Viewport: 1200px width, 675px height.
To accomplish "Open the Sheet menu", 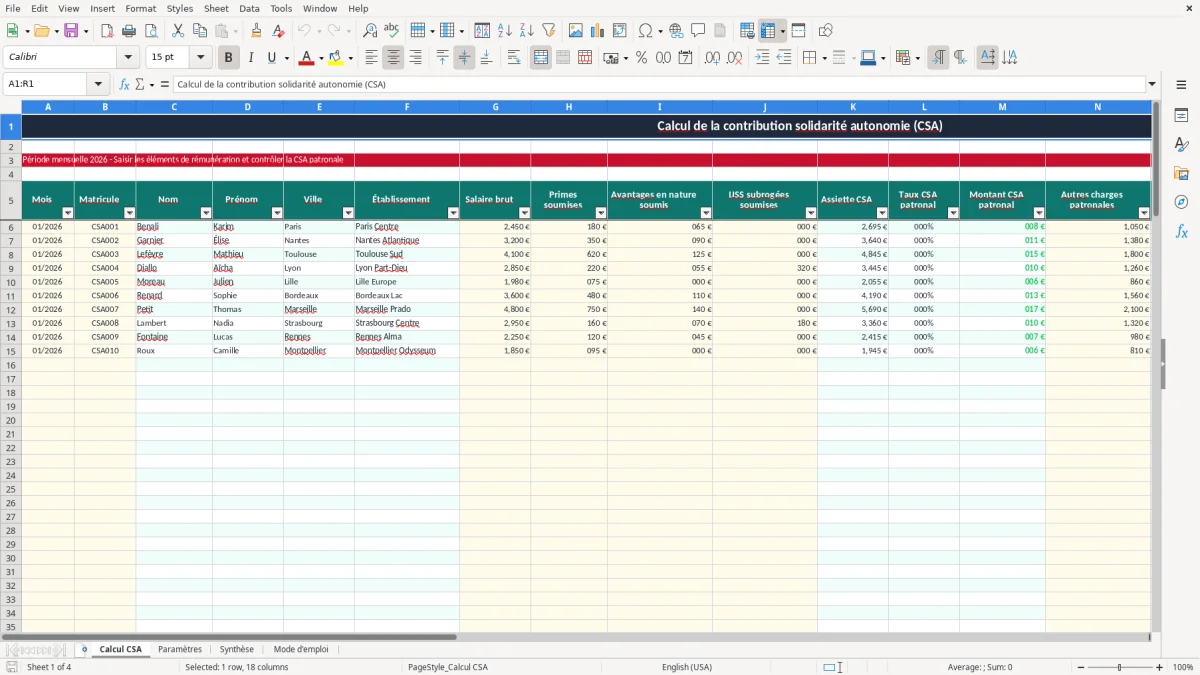I will pyautogui.click(x=216, y=8).
